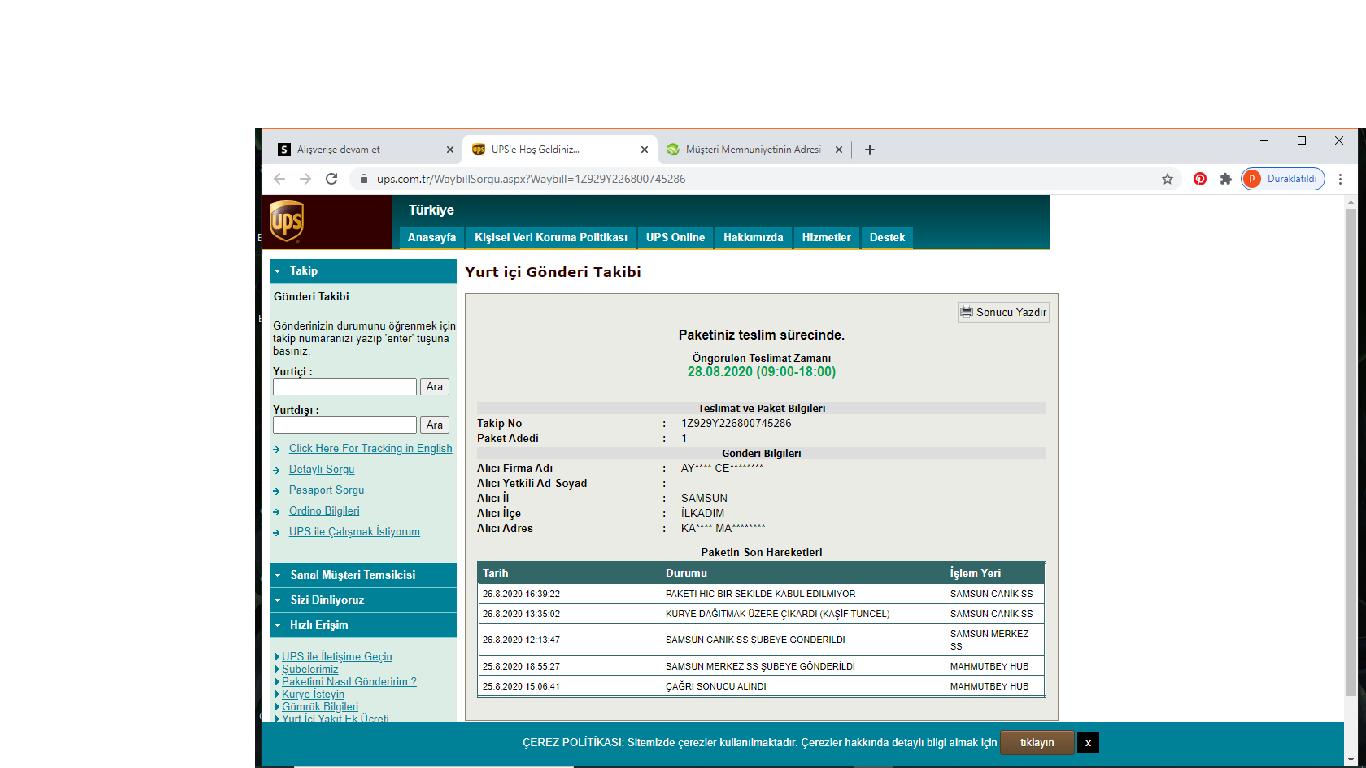Viewport: 1366px width, 768px height.
Task: Open Kişisel Veri Koruma Politikası menu
Action: tap(551, 237)
